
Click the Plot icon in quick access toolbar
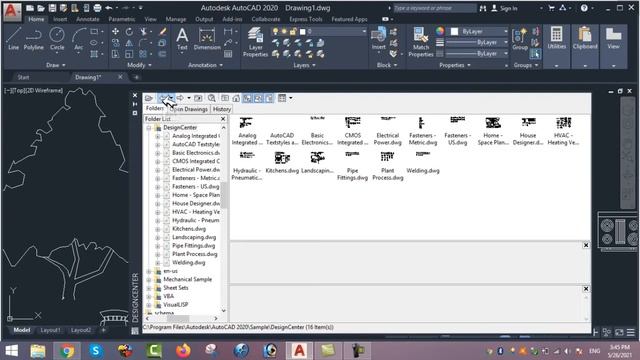point(97,8)
